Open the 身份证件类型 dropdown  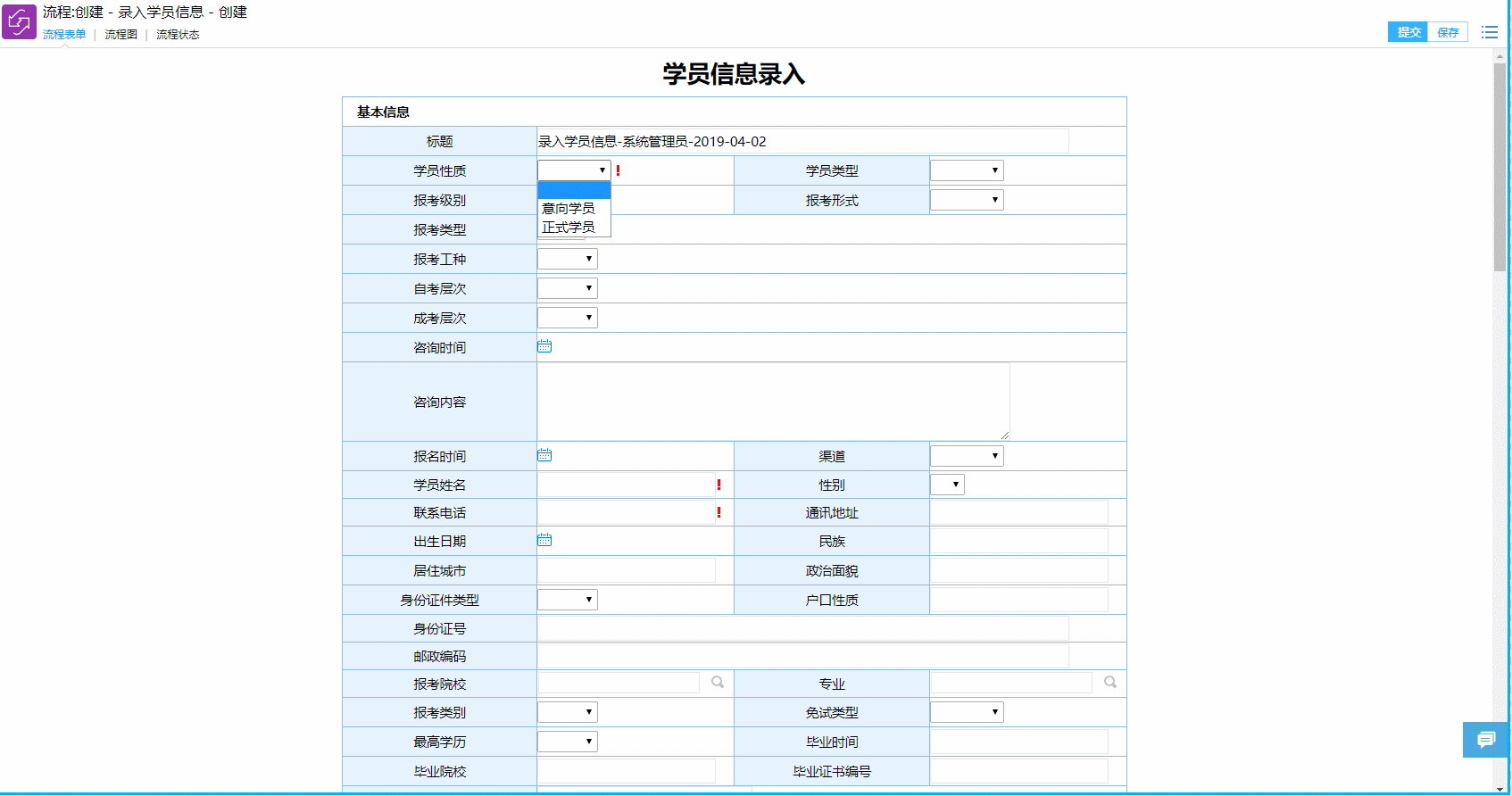coord(568,600)
